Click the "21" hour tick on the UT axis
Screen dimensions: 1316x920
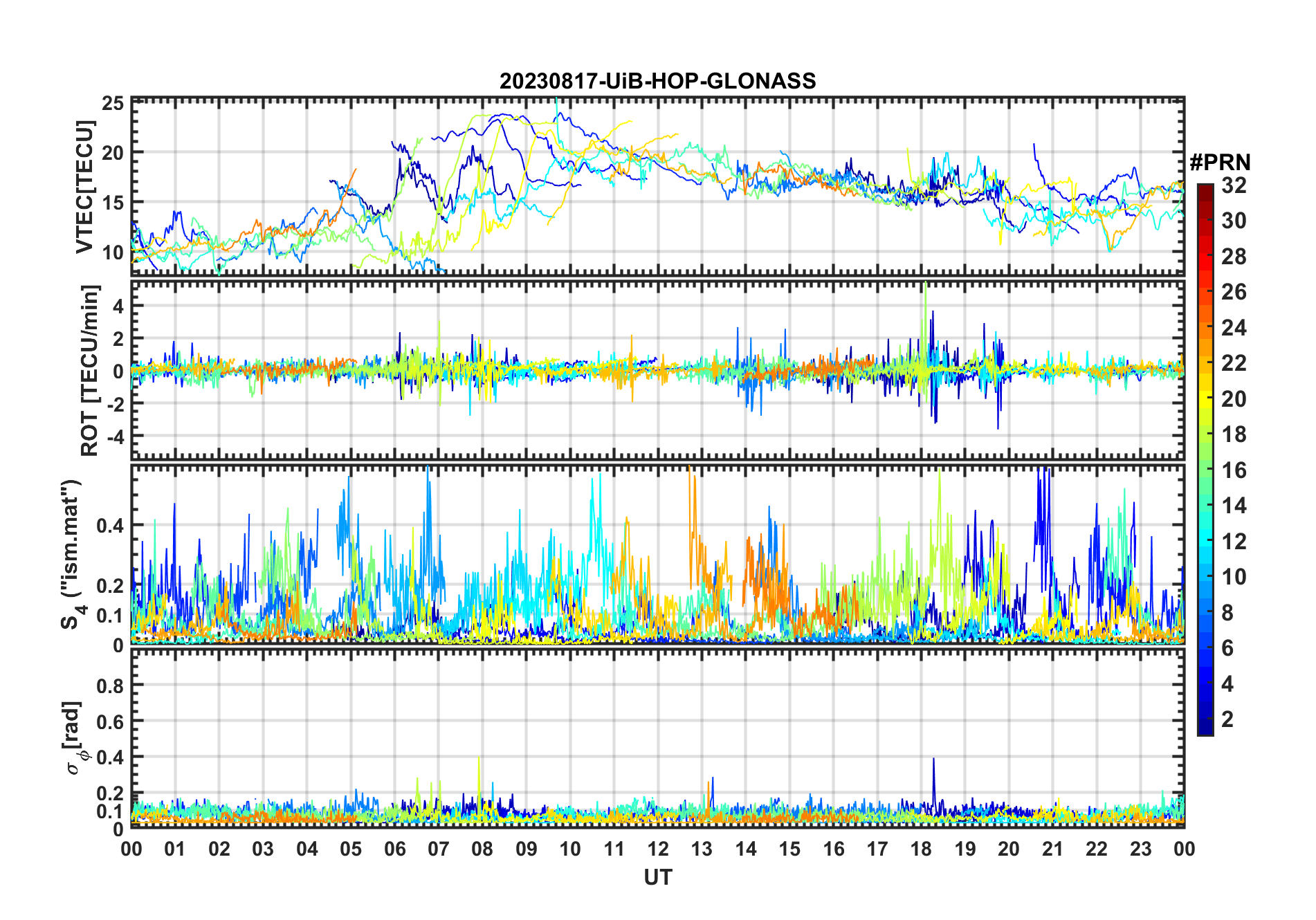pos(1052,849)
